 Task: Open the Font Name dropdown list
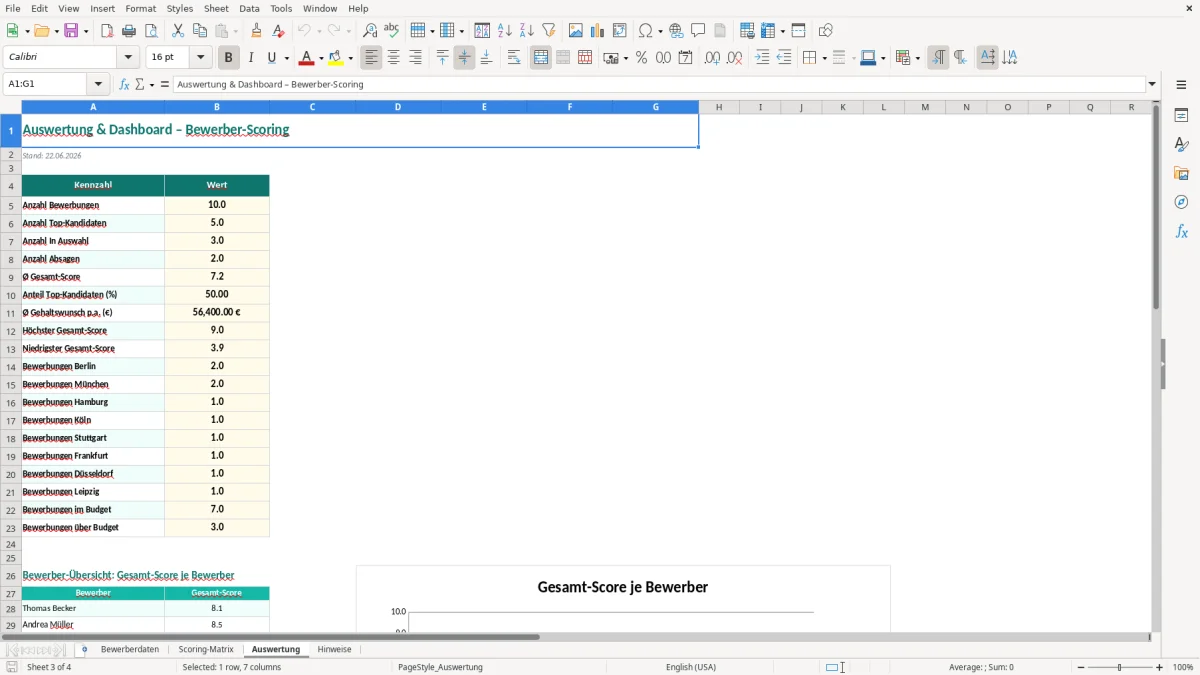[128, 58]
